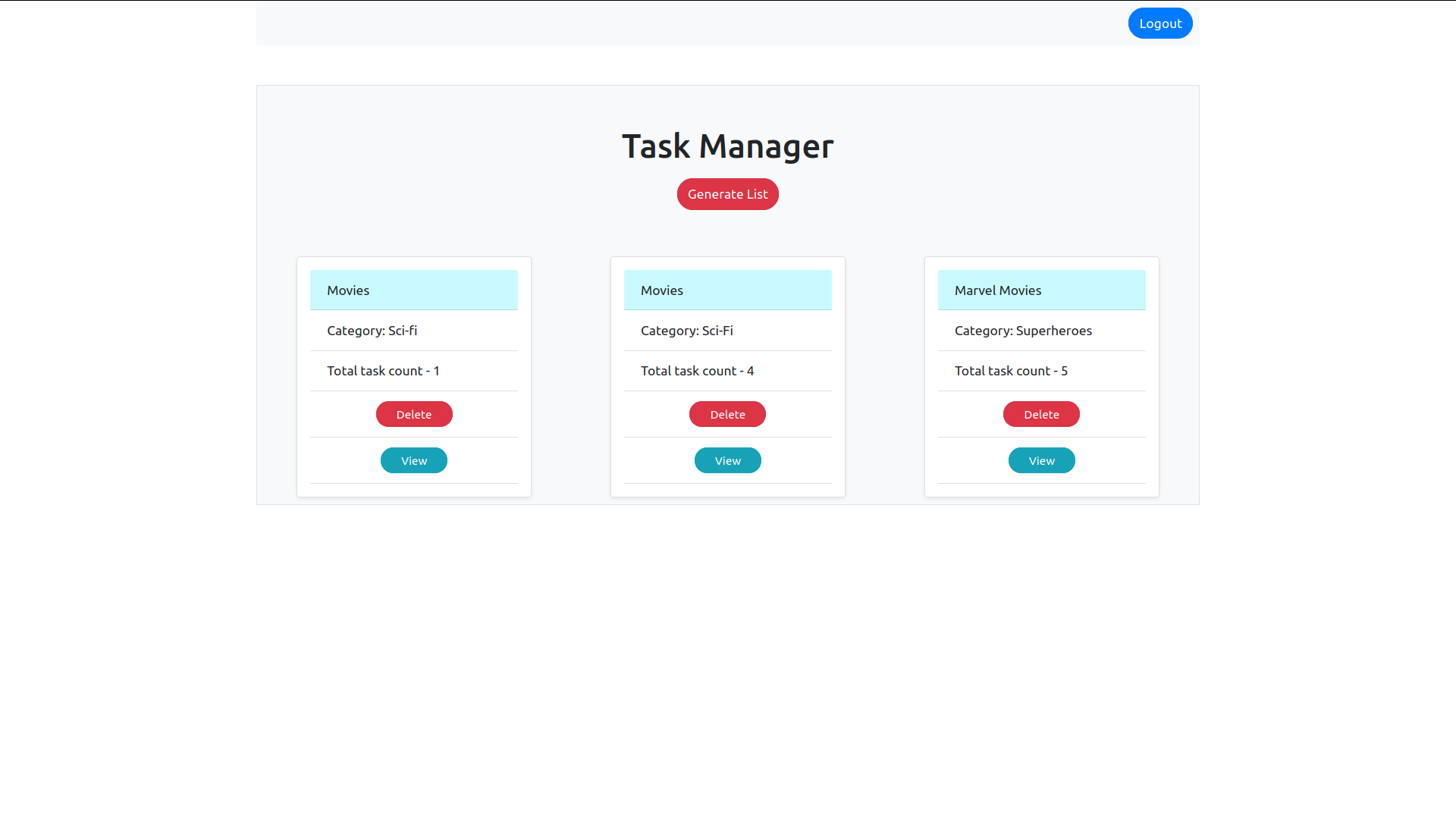Delete the first Movies list
The height and width of the screenshot is (819, 1456).
point(414,414)
